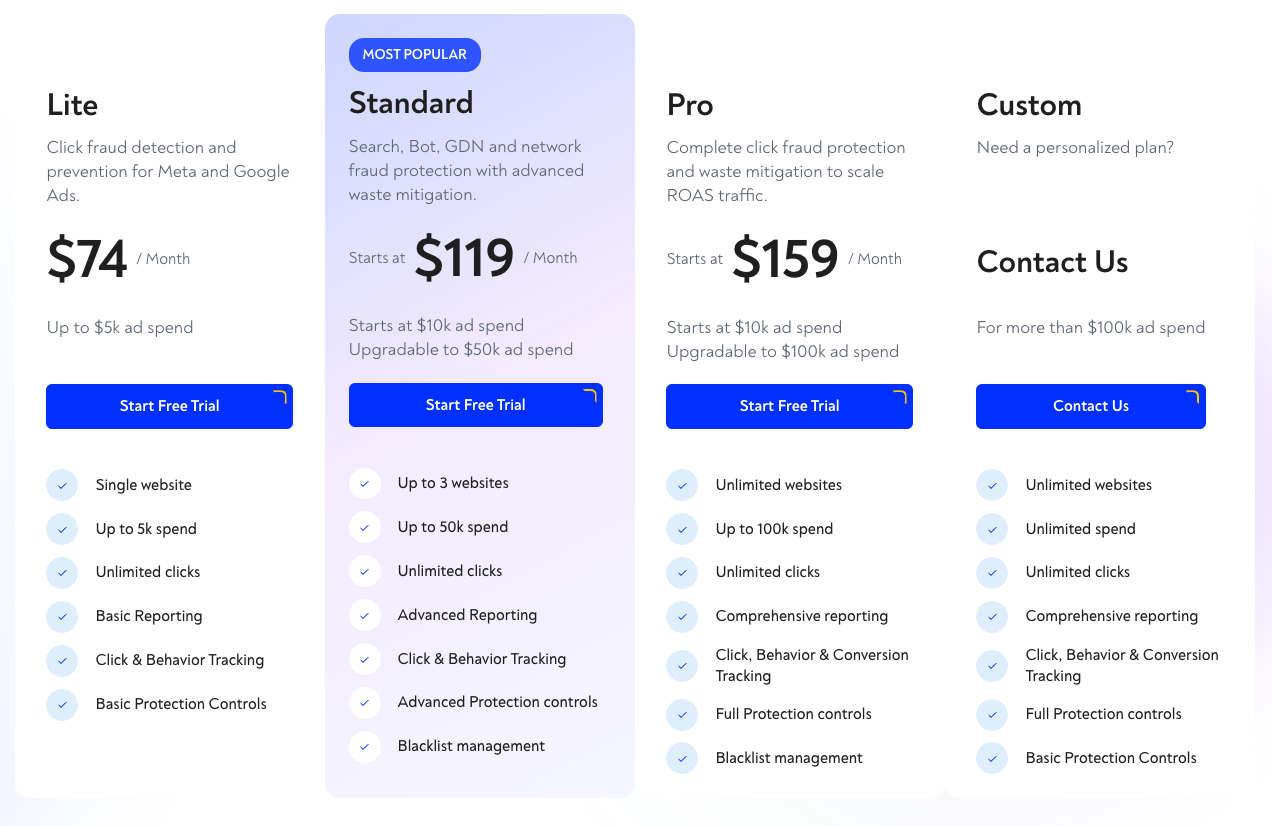Start the free trial for Lite plan
Screen dimensions: 1272x826
169,406
